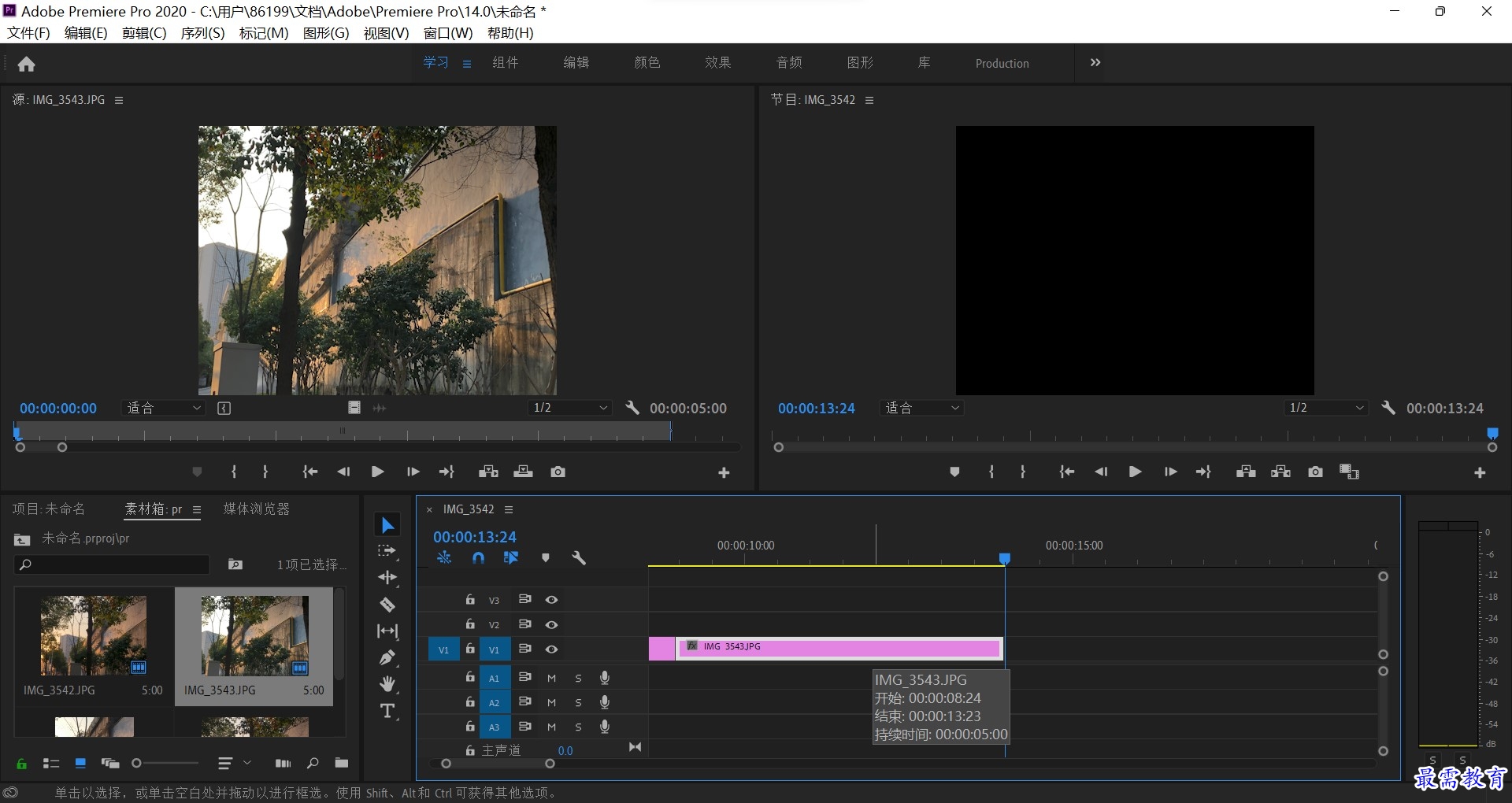1512x803 pixels.
Task: Toggle nest sequence insert mode
Action: (x=444, y=557)
